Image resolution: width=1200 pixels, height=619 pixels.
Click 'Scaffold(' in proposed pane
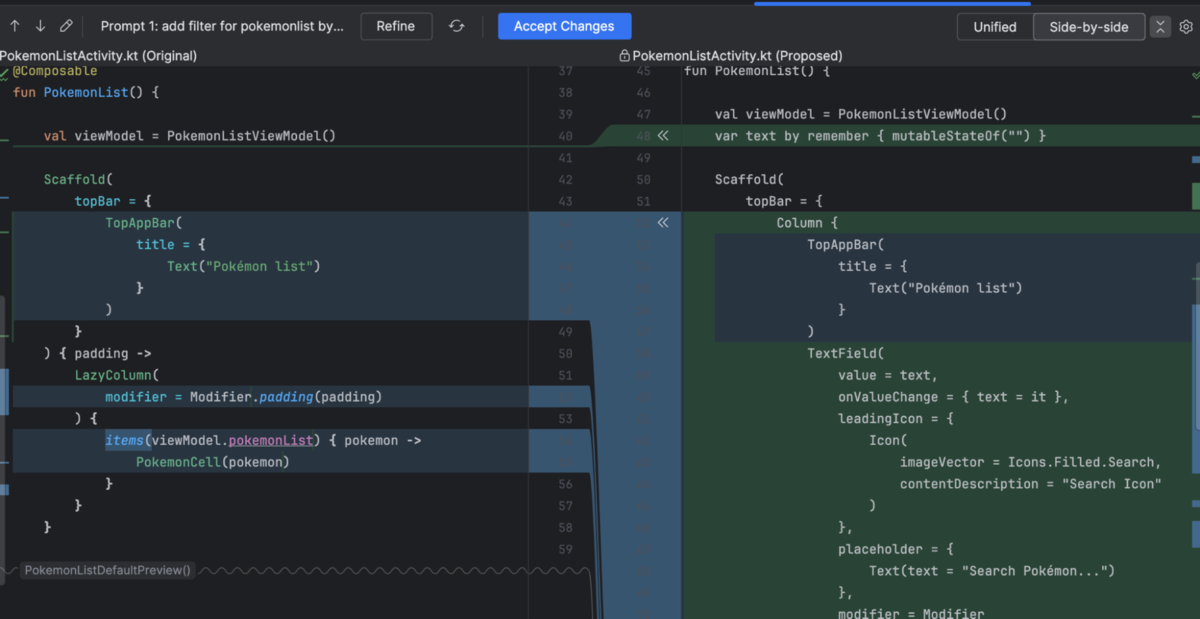coord(750,180)
